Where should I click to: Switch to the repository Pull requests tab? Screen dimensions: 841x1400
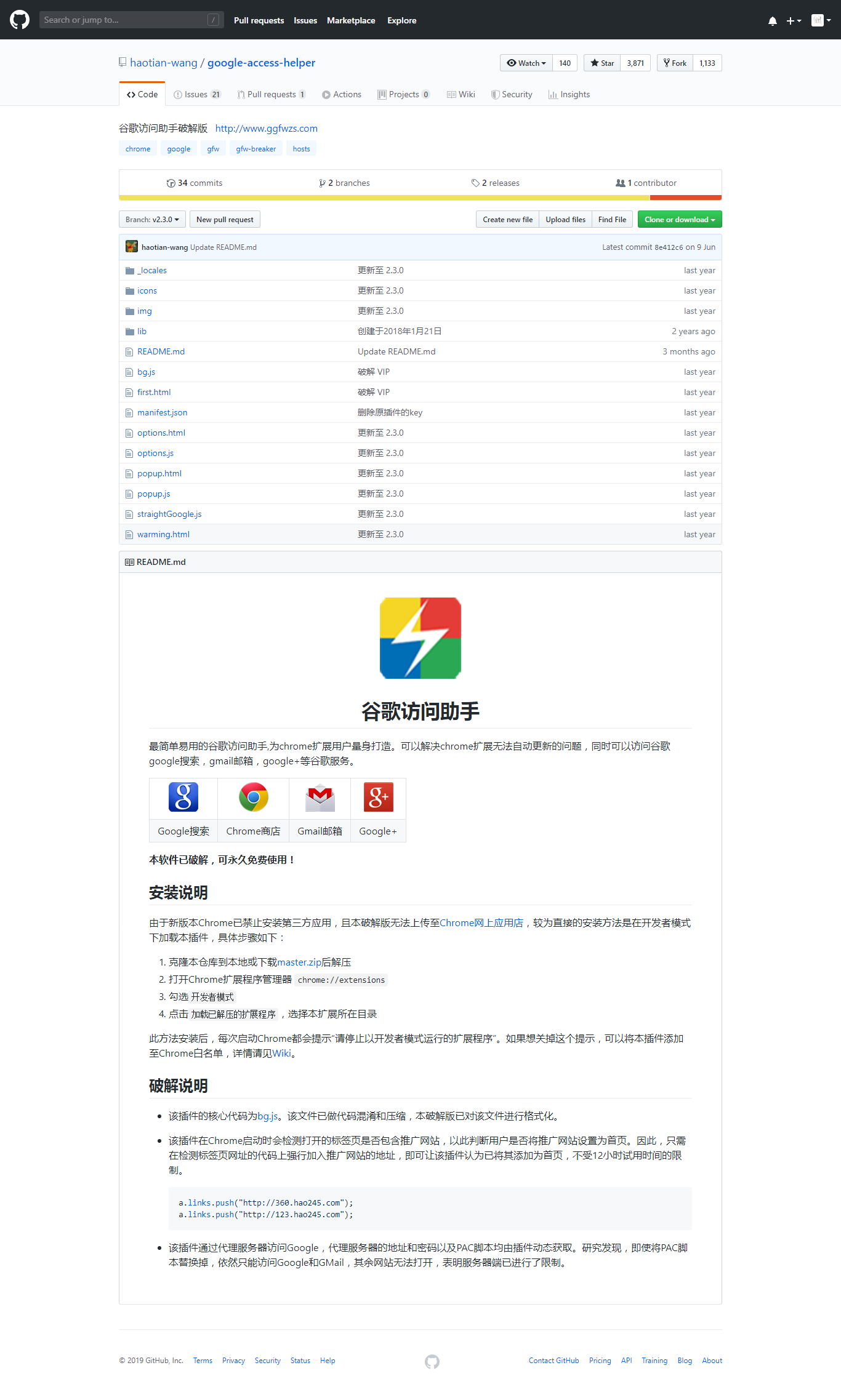(x=272, y=94)
